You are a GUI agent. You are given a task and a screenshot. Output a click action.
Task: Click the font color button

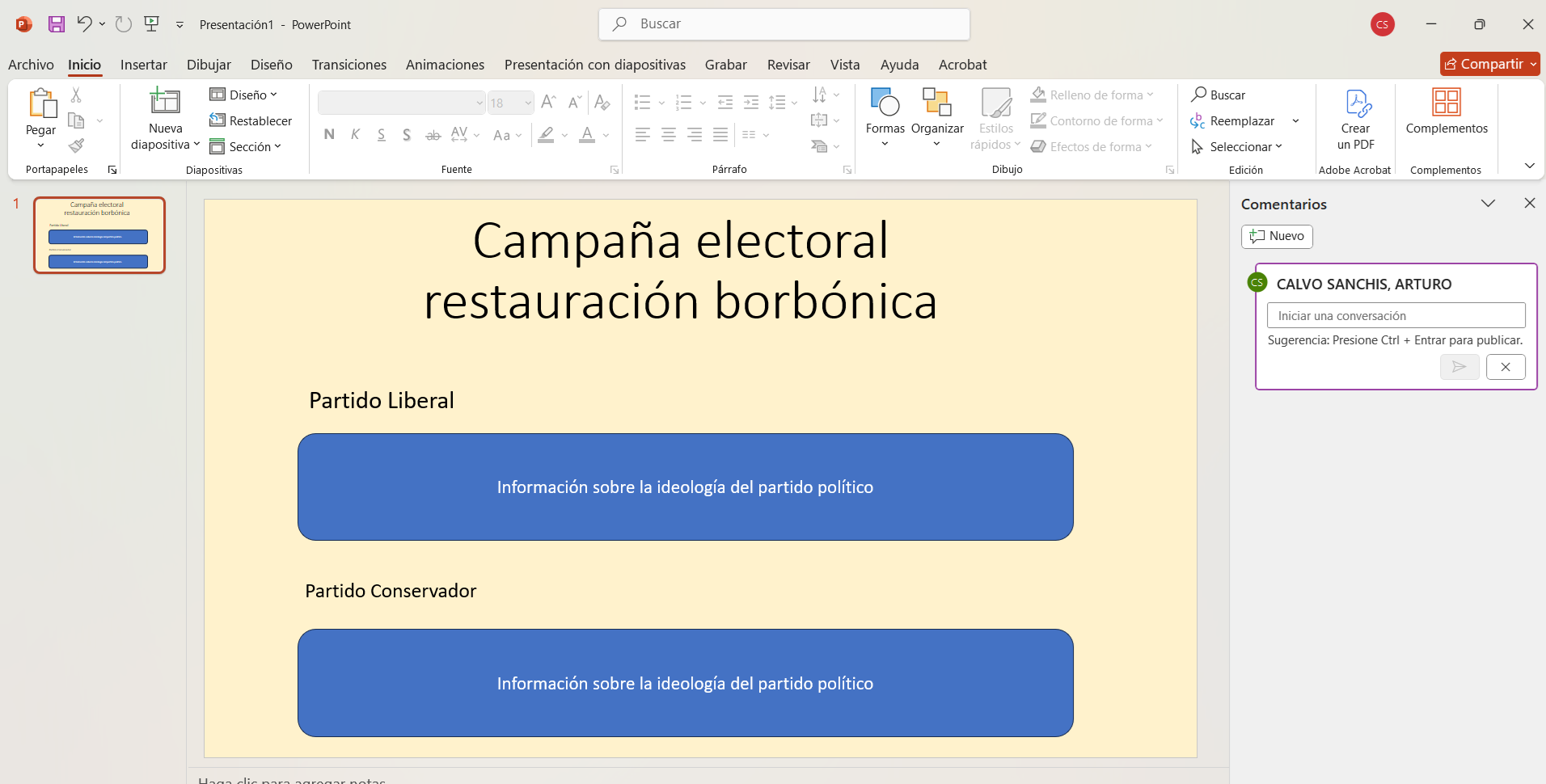click(587, 135)
